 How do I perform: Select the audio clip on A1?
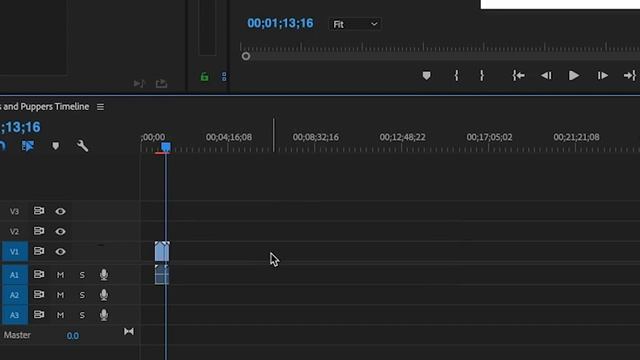click(x=162, y=275)
